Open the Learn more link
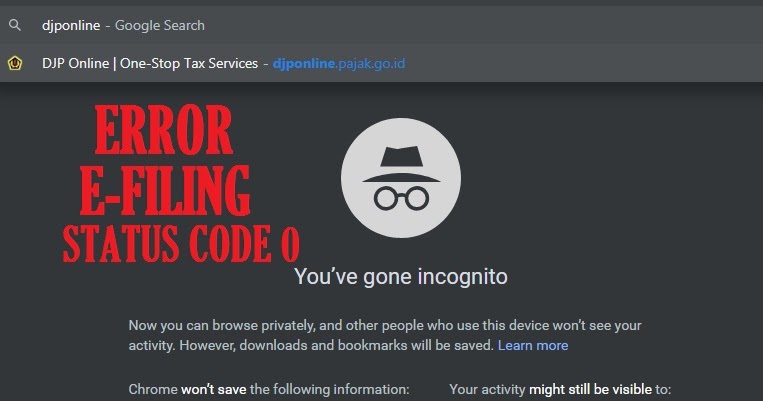The image size is (763, 401). [533, 345]
